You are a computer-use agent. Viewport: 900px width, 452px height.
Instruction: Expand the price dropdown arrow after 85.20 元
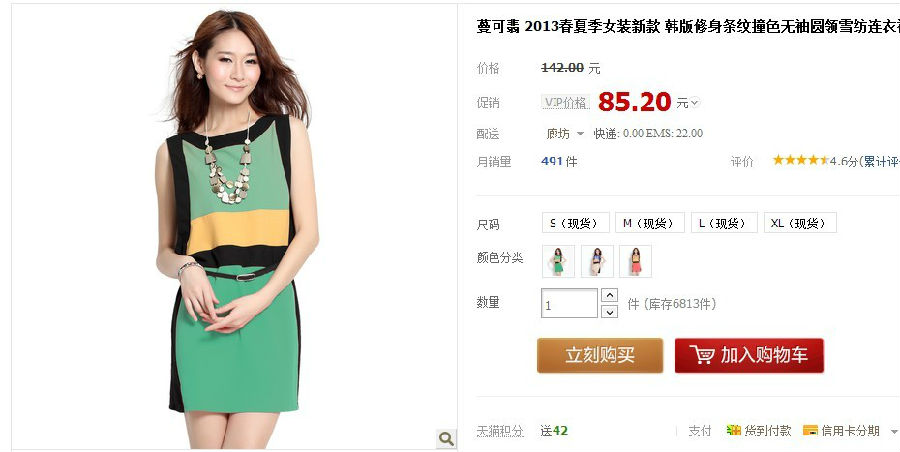695,103
